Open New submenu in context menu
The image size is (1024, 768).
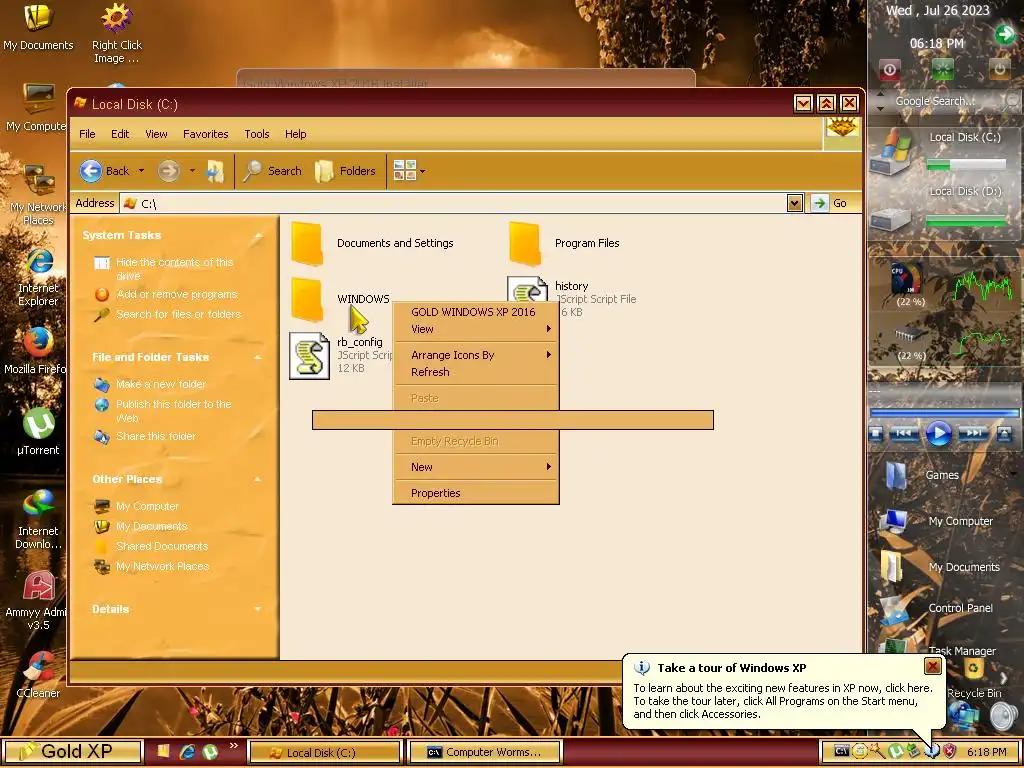pos(475,467)
